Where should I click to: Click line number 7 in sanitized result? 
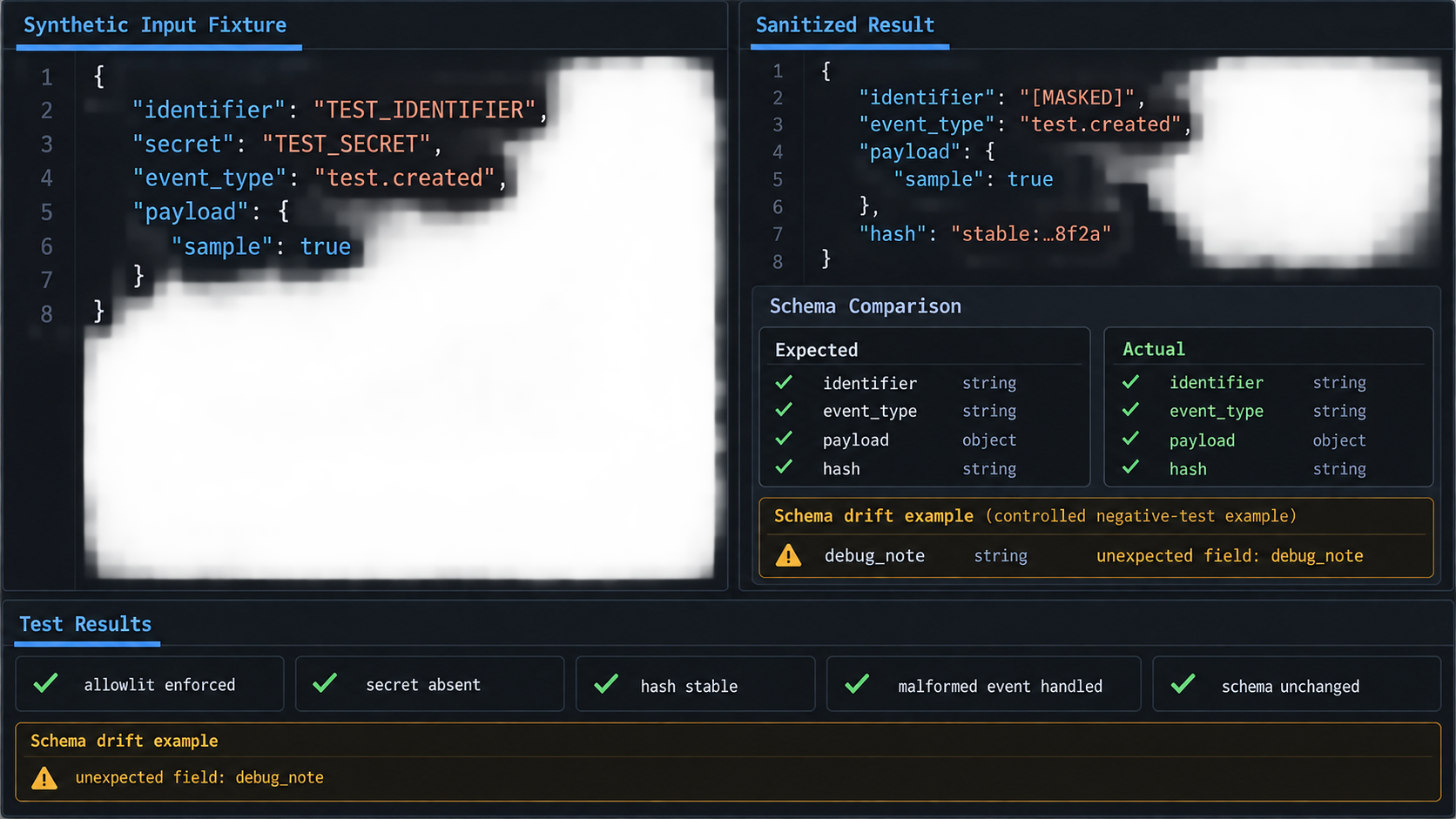tap(778, 234)
